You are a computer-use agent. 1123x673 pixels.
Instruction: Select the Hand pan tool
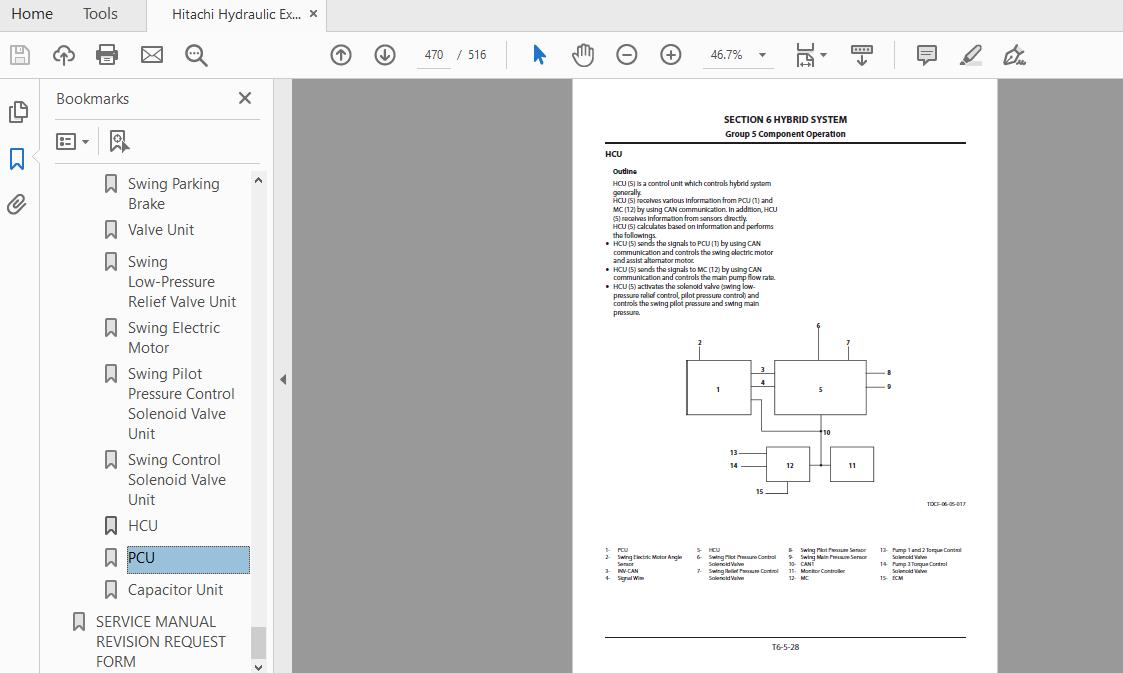pyautogui.click(x=583, y=55)
